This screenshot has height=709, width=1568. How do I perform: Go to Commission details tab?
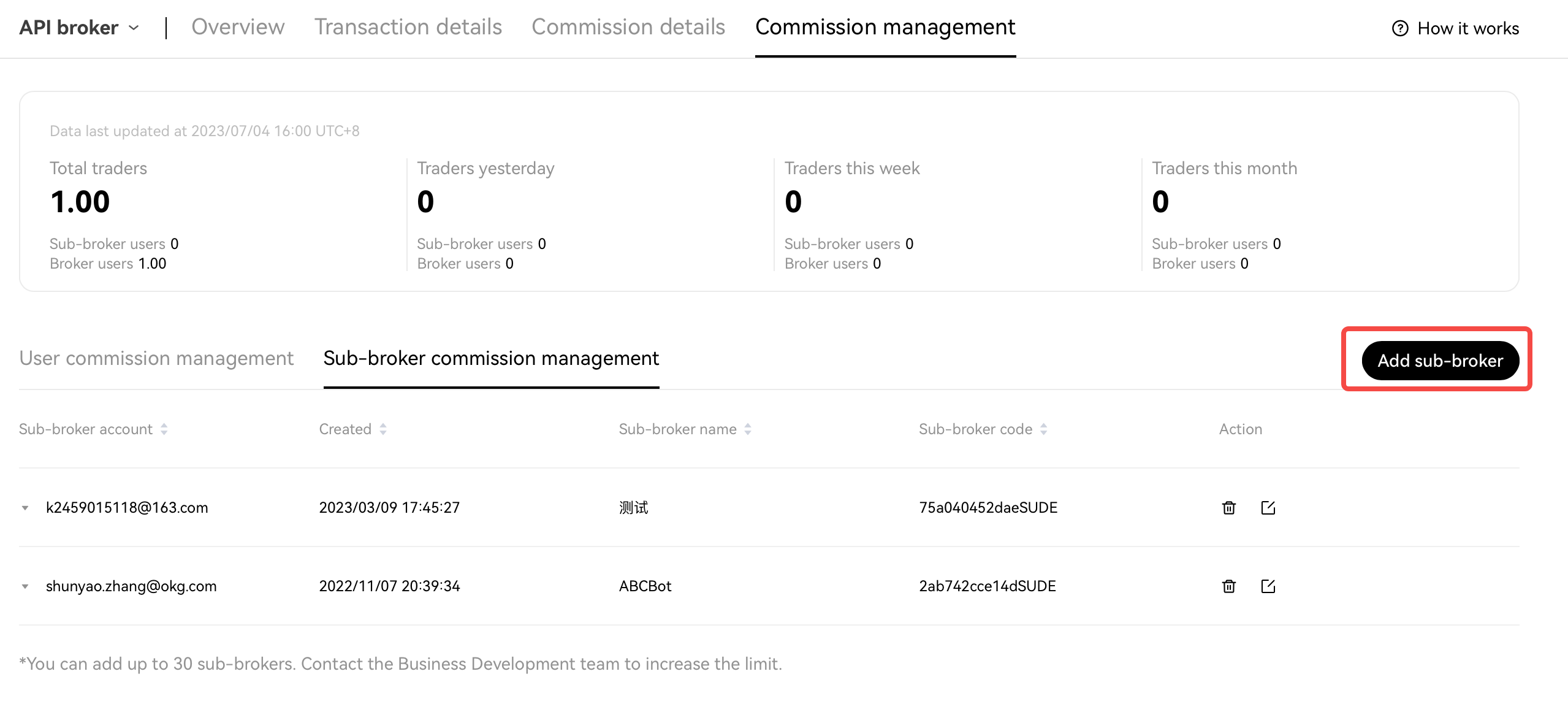pyautogui.click(x=628, y=27)
